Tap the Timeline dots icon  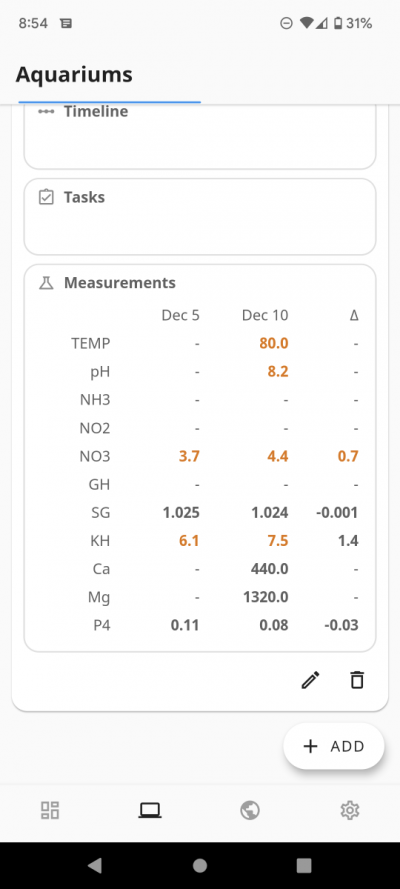click(46, 112)
